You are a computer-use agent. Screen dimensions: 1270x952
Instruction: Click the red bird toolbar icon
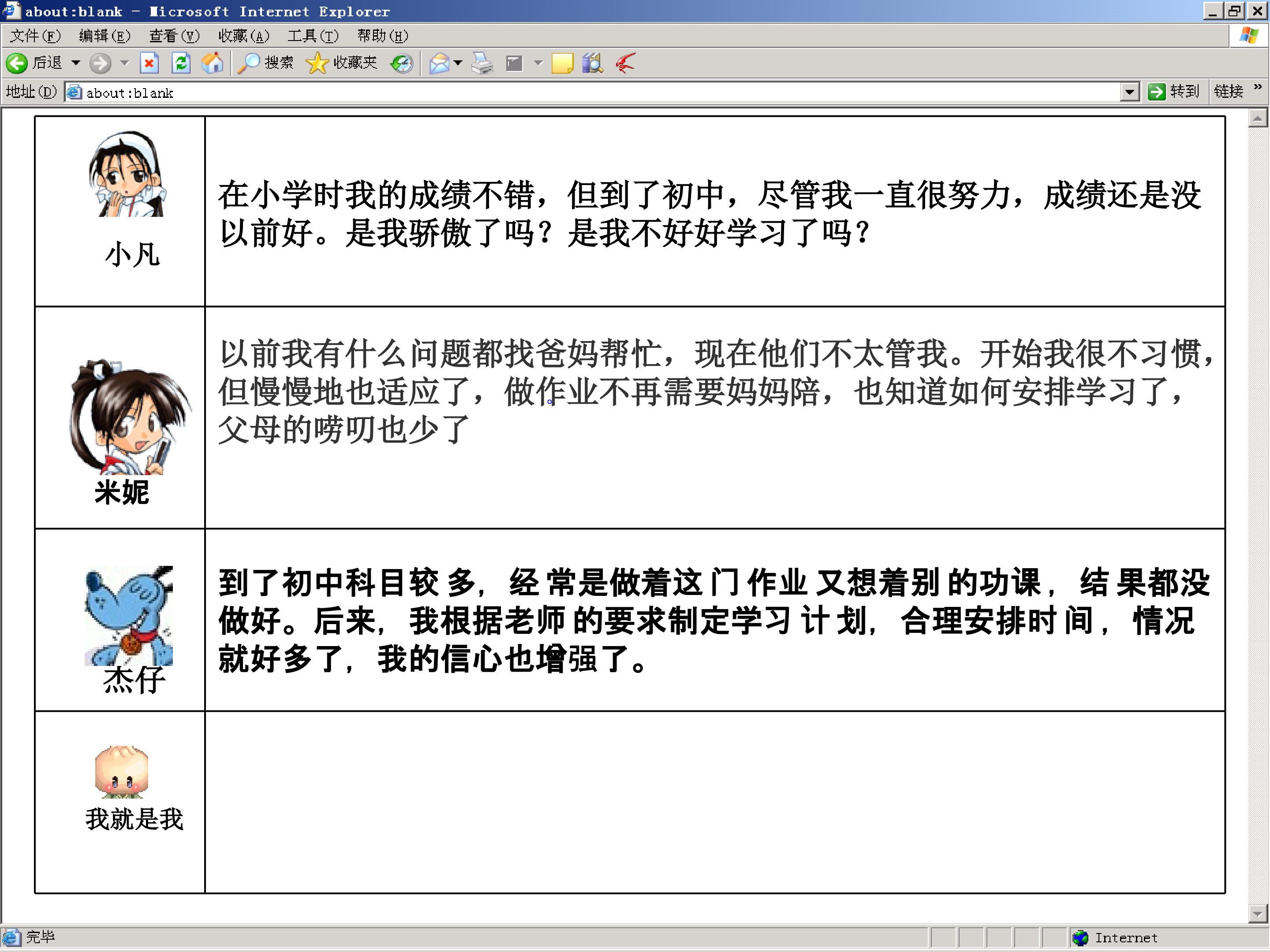[625, 63]
